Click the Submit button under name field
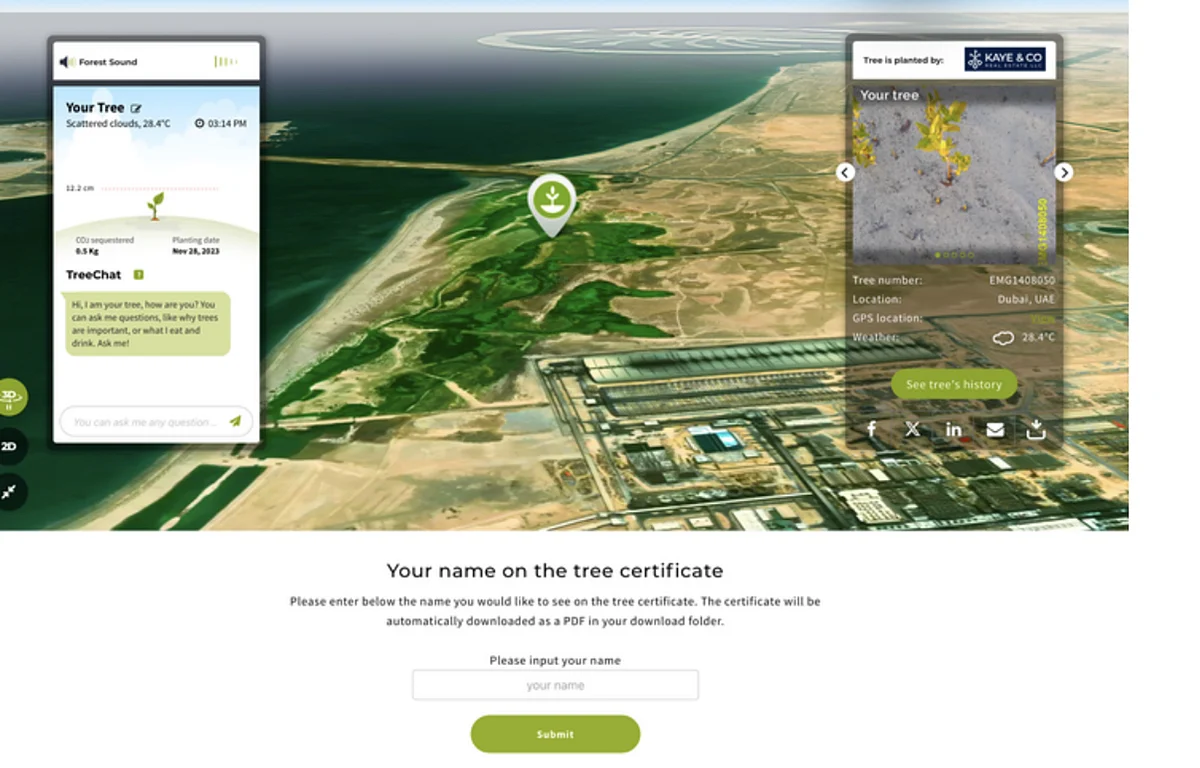Image resolution: width=1200 pixels, height=768 pixels. (555, 734)
